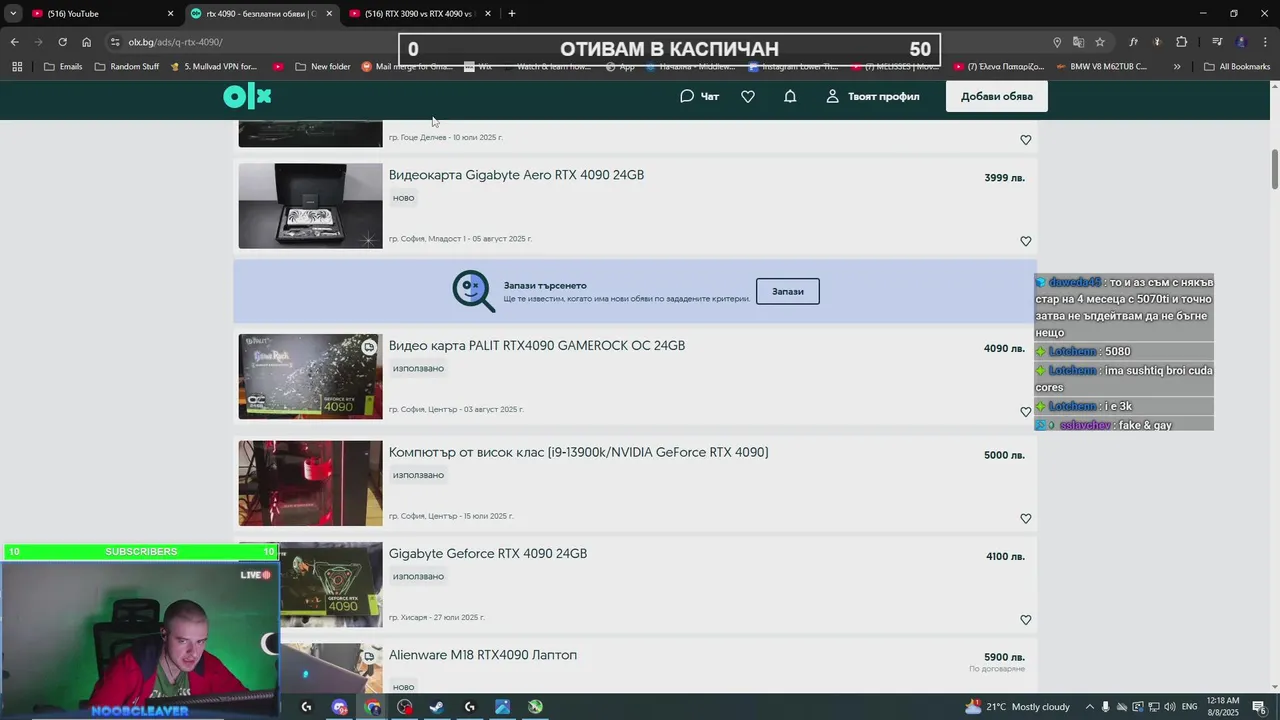1280x720 pixels.
Task: Click Gigabyte Aero listing thumbnail
Action: click(x=310, y=206)
